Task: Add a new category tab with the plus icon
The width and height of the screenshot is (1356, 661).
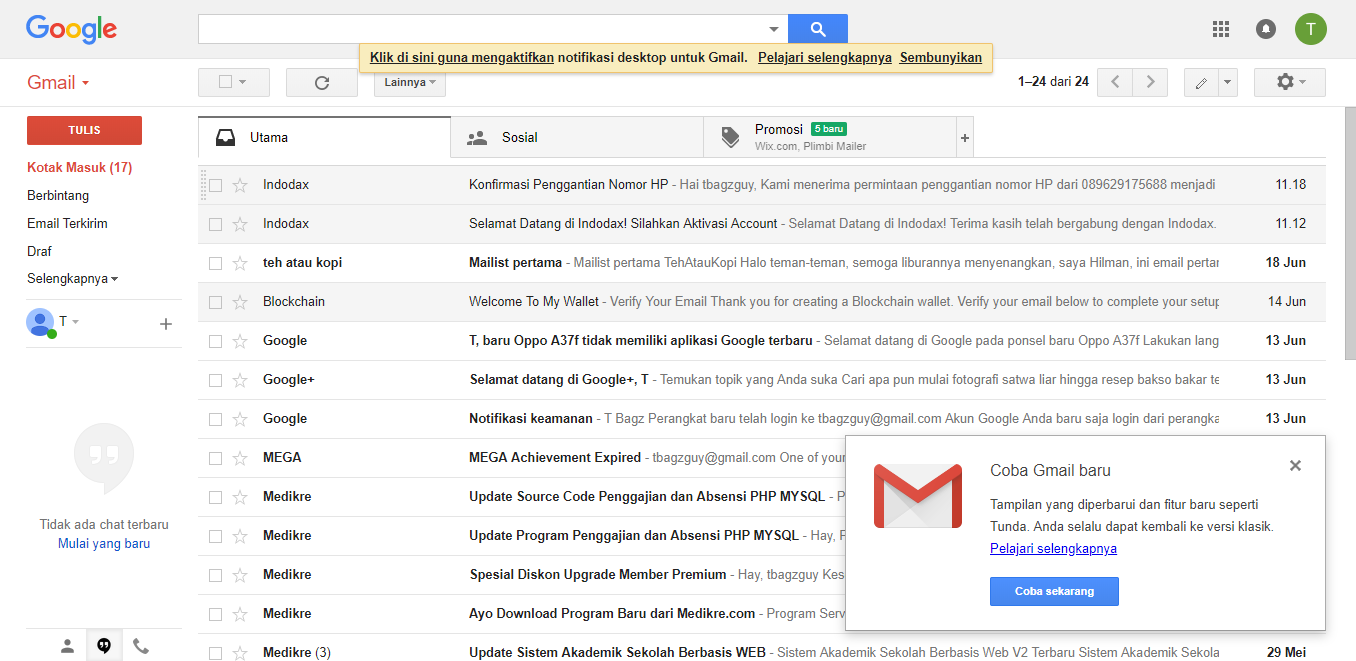Action: click(963, 136)
